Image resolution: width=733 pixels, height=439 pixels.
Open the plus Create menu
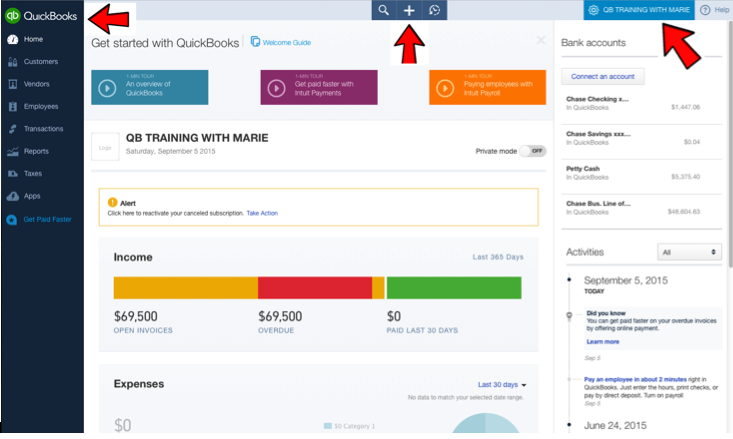click(x=409, y=10)
